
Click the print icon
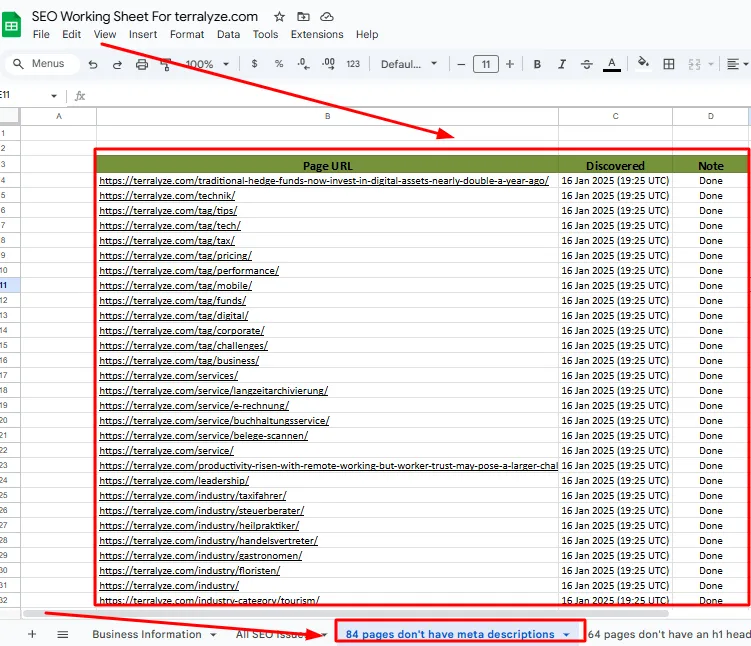[142, 64]
